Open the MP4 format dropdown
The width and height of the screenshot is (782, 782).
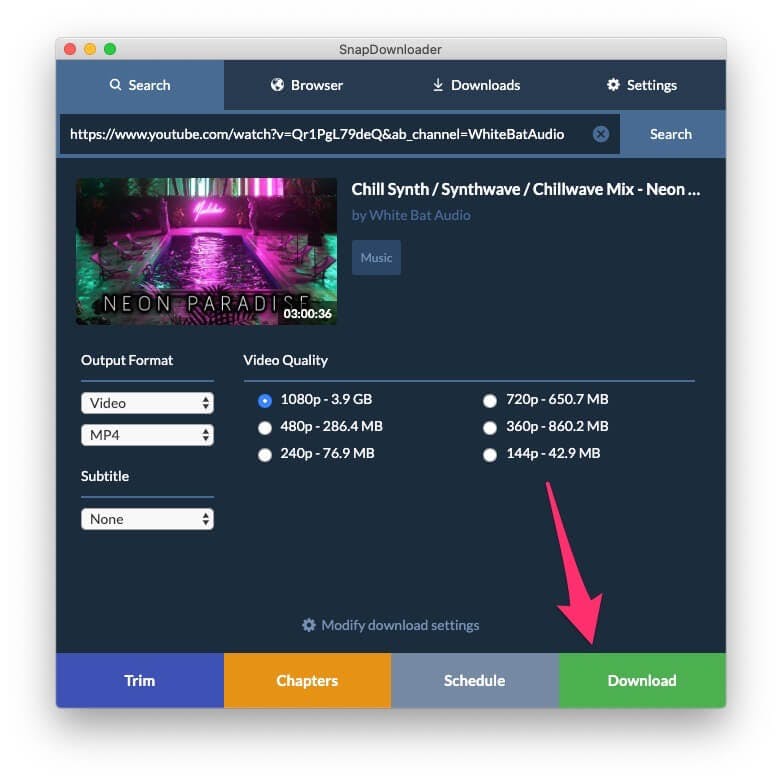click(x=147, y=435)
